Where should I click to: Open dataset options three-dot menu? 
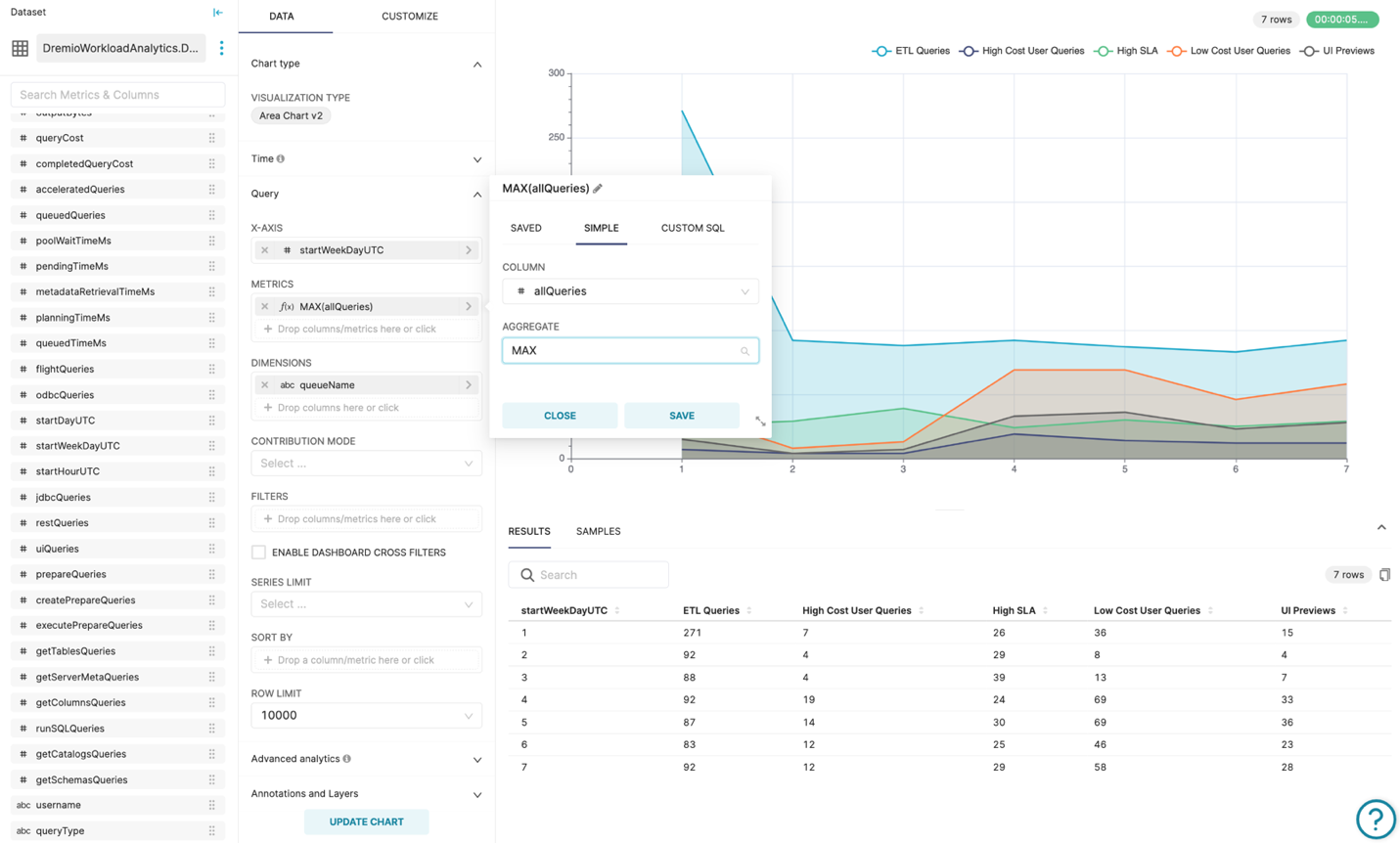point(221,48)
